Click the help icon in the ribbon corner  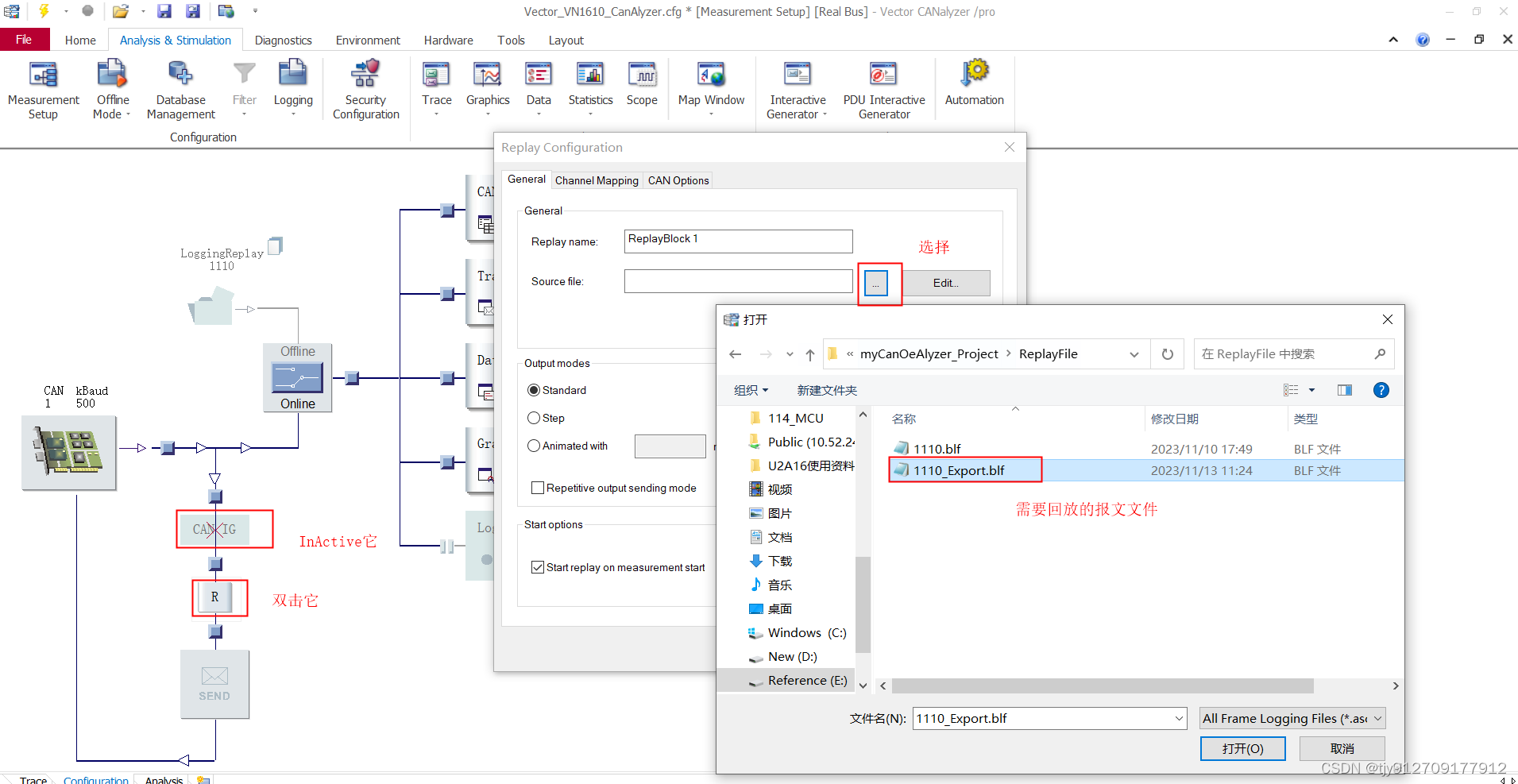[x=1423, y=40]
